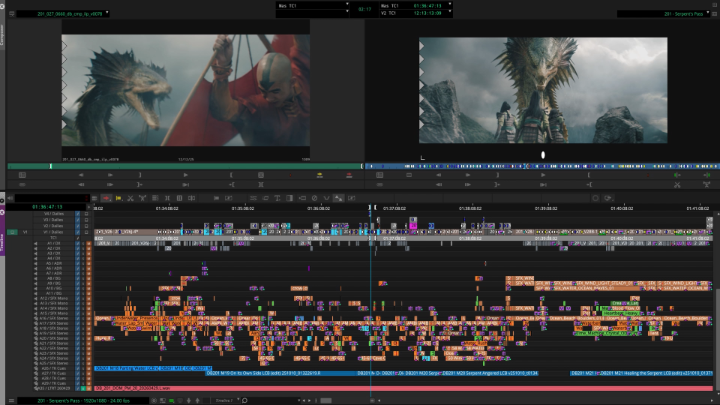Click the source monitor green position bar
This screenshot has height=405, width=720.
(185, 166)
